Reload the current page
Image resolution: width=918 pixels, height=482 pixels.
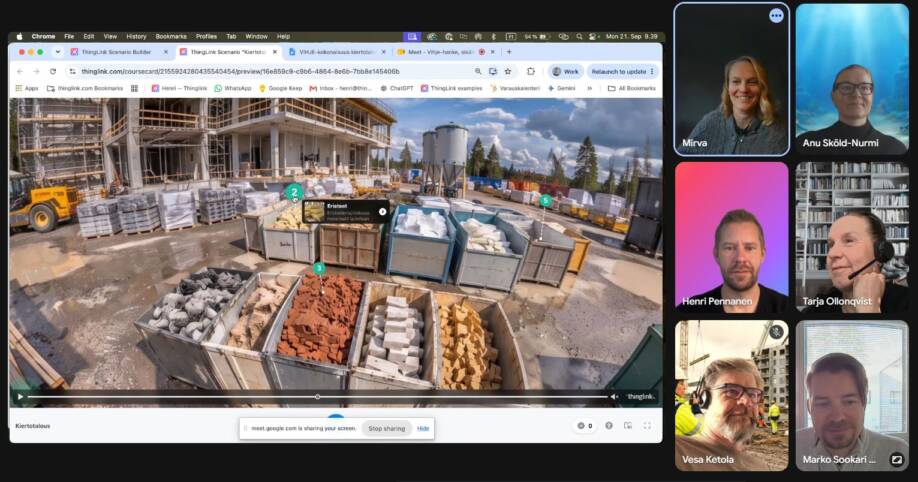point(53,71)
